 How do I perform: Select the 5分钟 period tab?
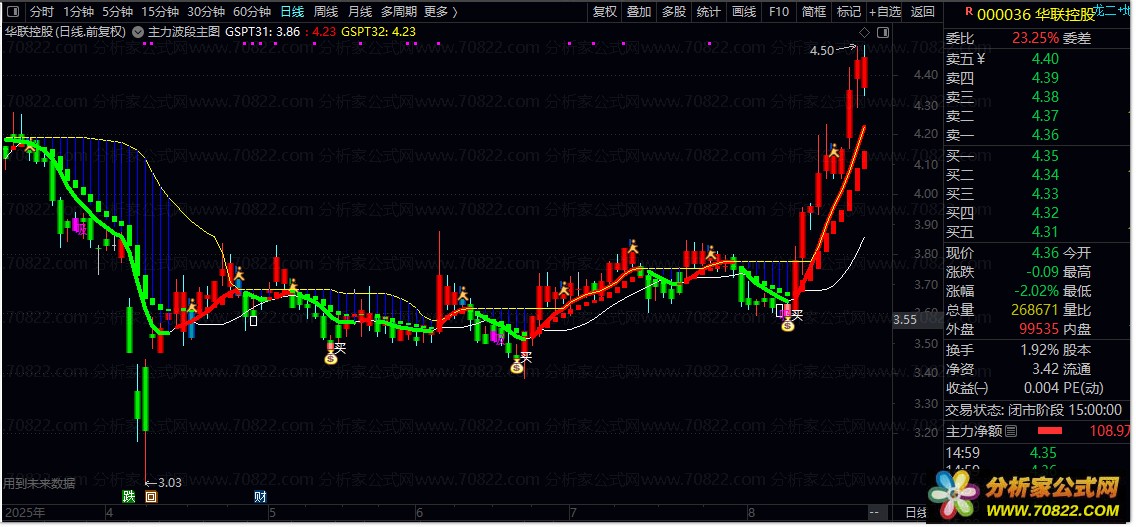117,12
